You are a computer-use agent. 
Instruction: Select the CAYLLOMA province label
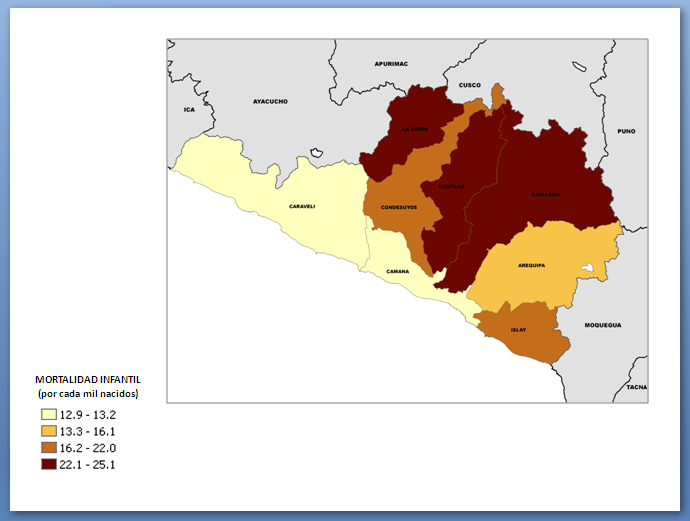(545, 194)
